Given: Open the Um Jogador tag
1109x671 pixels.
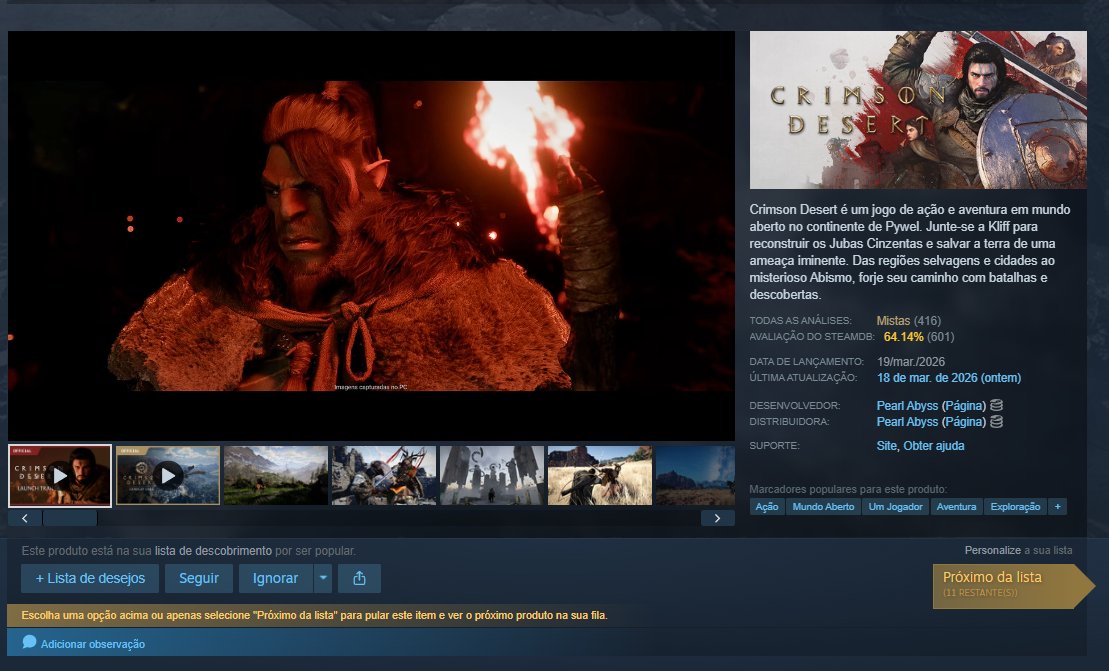Looking at the screenshot, I should [x=895, y=507].
